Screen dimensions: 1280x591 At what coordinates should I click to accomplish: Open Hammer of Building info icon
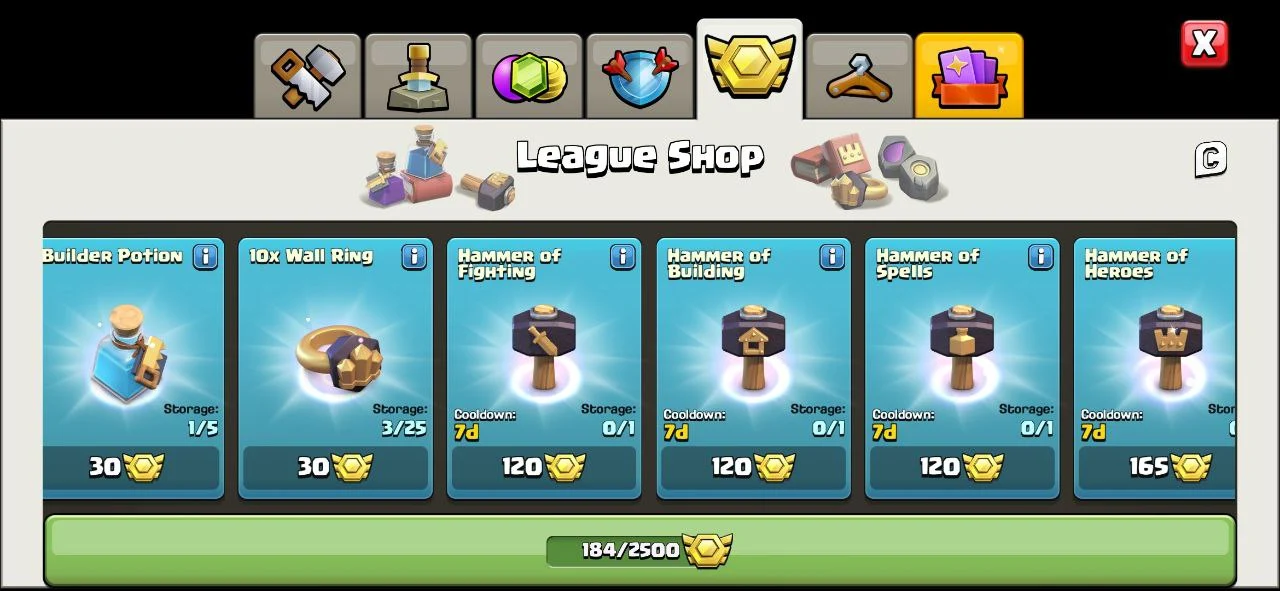(x=832, y=256)
